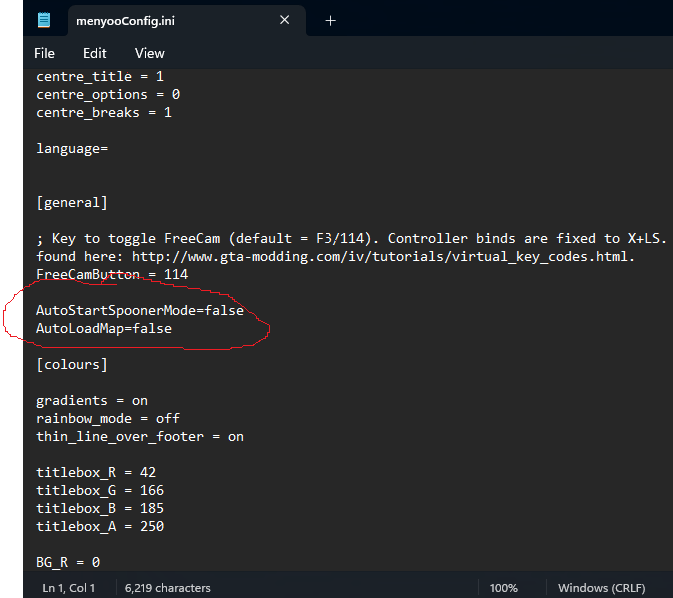This screenshot has width=673, height=598.
Task: Place cursor on the language= line
Action: coord(72,148)
